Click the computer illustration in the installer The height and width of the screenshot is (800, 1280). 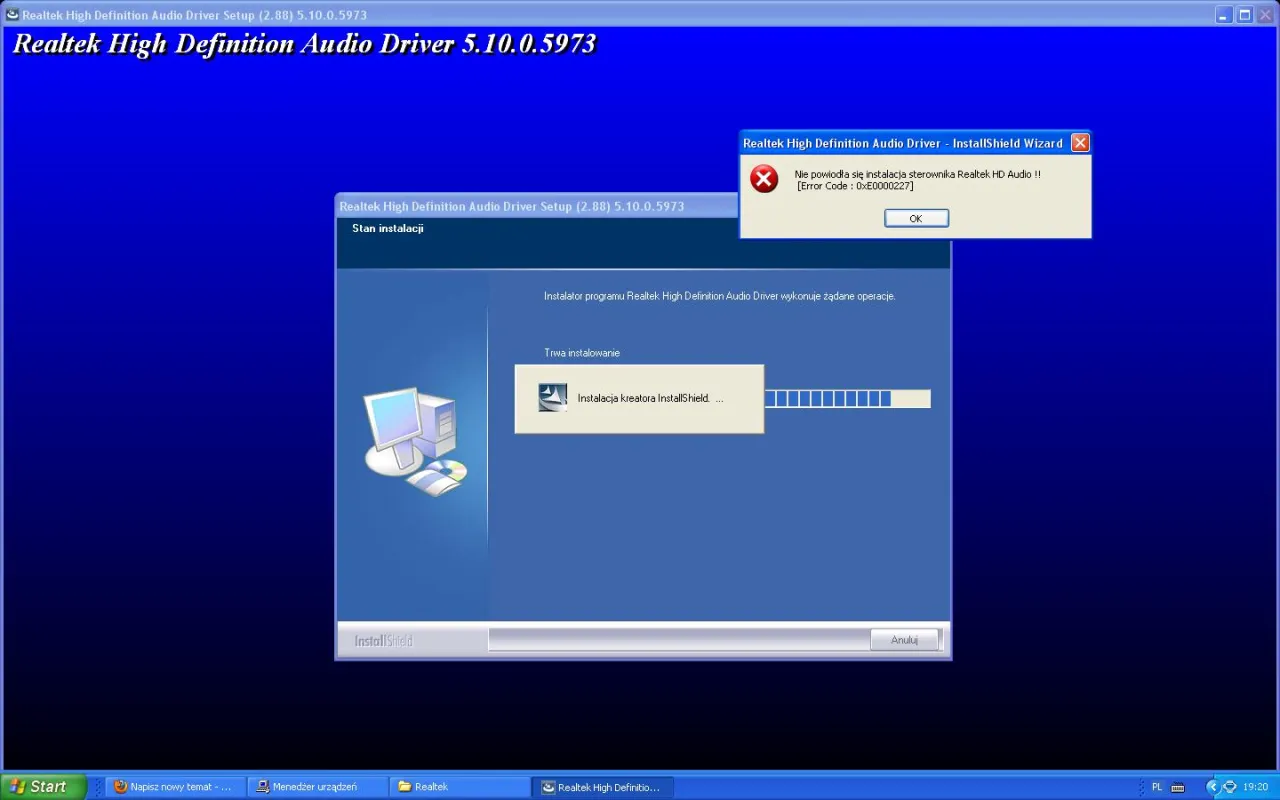click(x=413, y=440)
